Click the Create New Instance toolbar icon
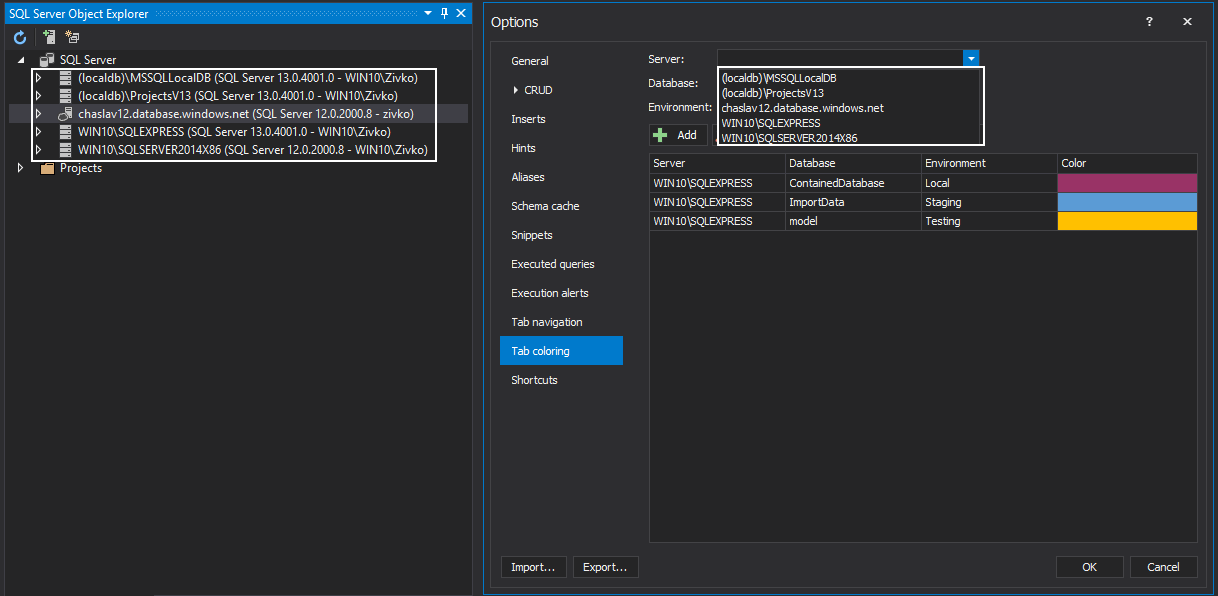The image size is (1218, 596). (x=70, y=36)
